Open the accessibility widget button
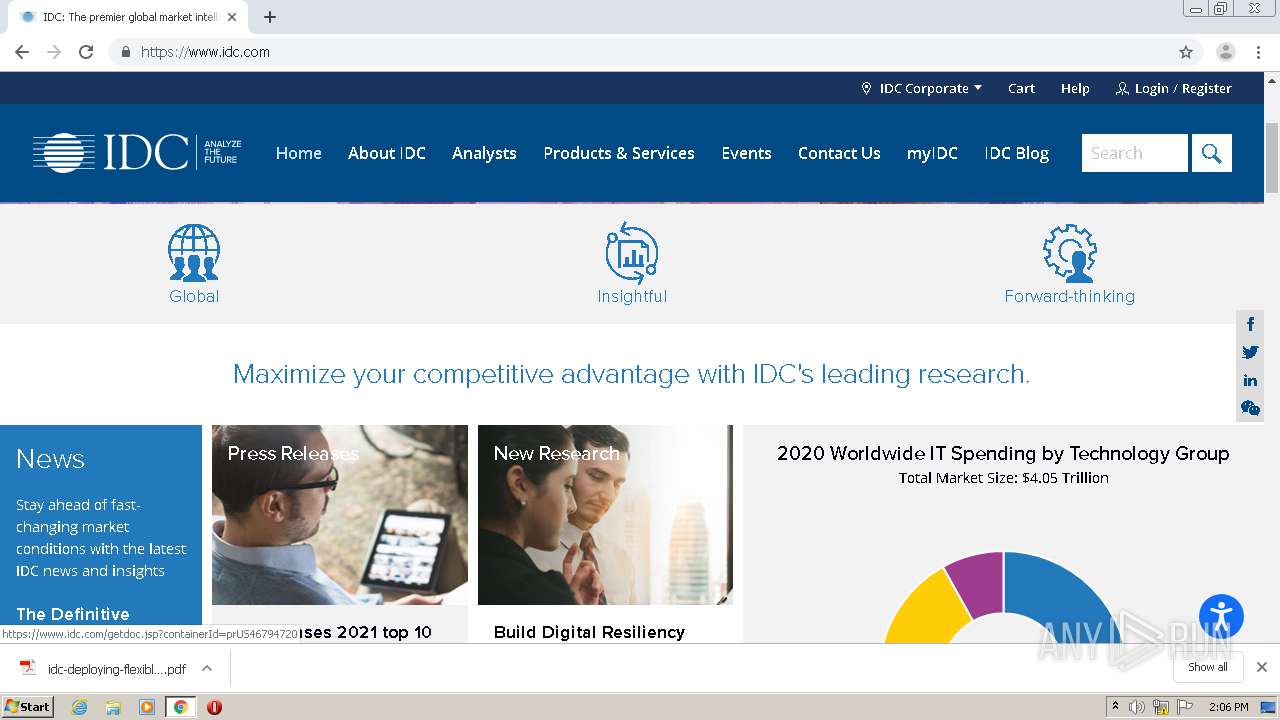This screenshot has width=1280, height=720. point(1221,616)
